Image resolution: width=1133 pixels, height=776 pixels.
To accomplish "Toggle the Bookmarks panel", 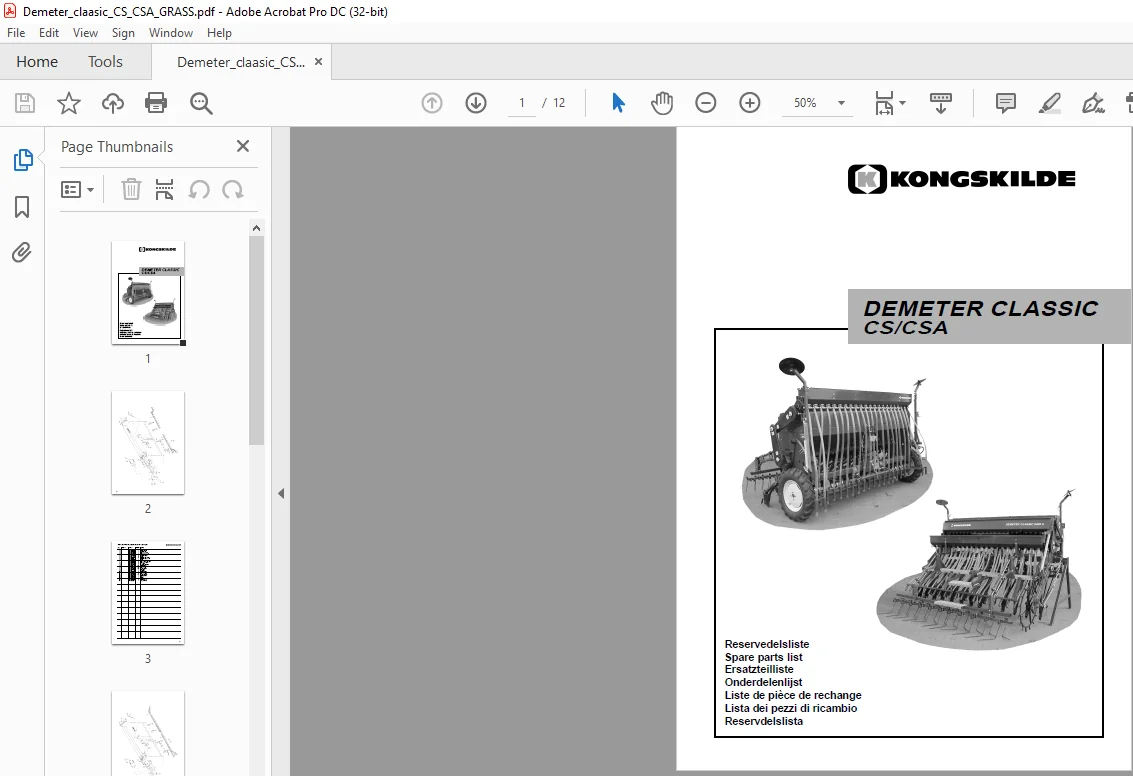I will [22, 207].
